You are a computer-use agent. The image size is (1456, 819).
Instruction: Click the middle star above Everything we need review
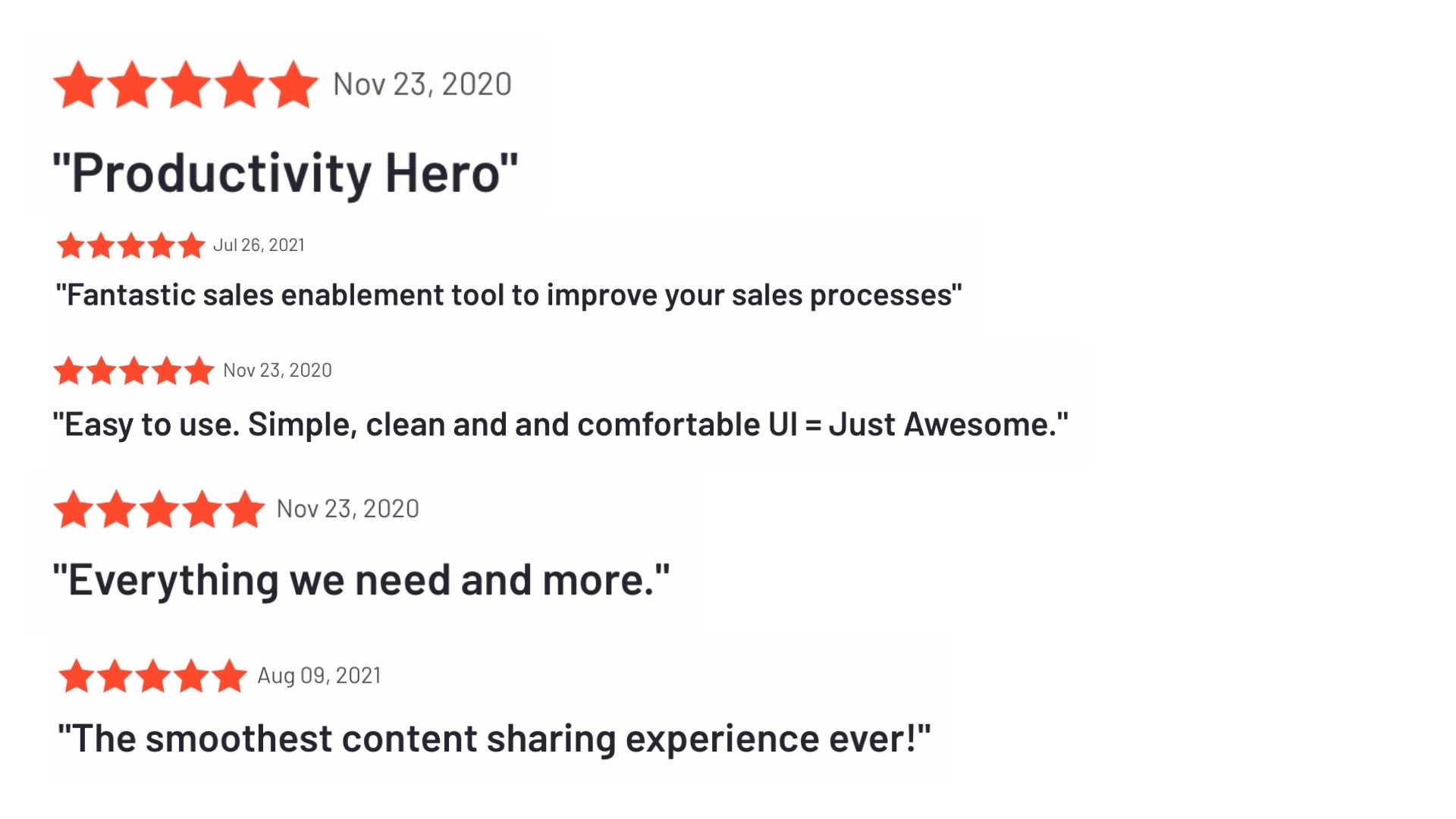pyautogui.click(x=159, y=509)
